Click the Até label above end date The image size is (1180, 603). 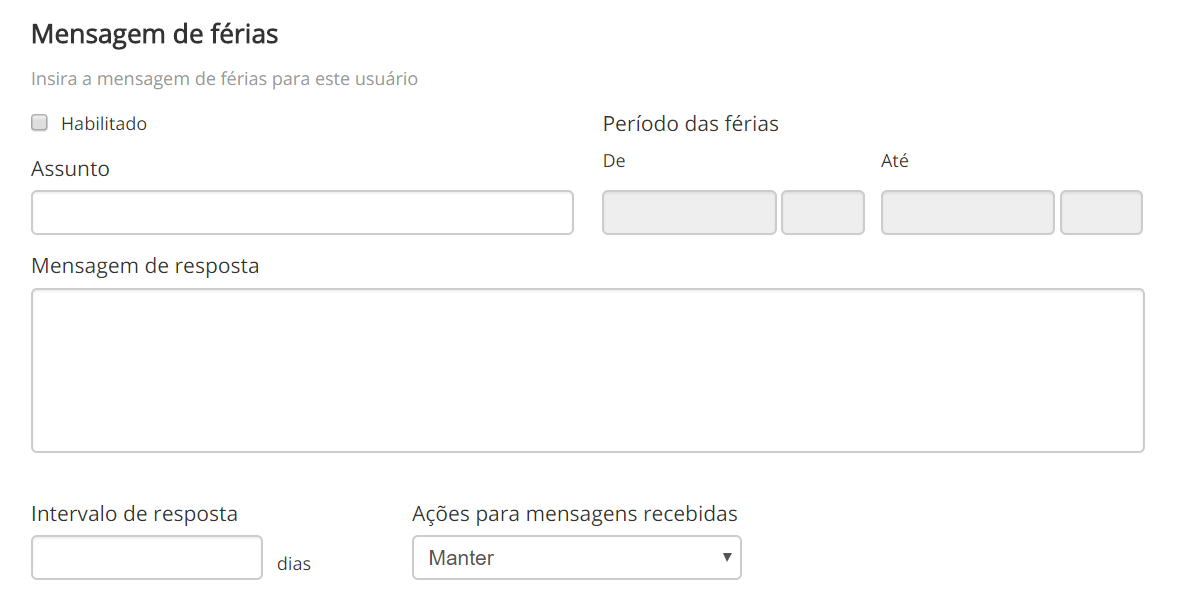coord(894,161)
